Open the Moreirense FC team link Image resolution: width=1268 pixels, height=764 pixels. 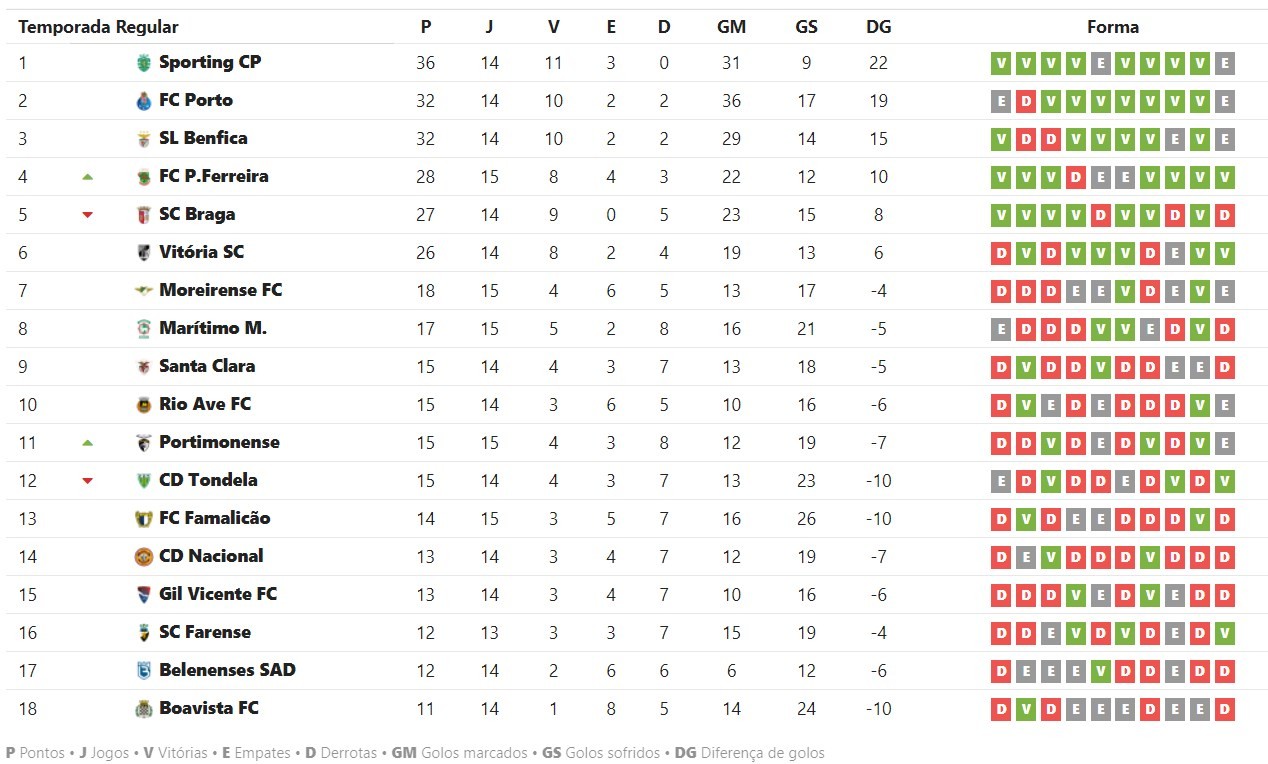pyautogui.click(x=220, y=291)
